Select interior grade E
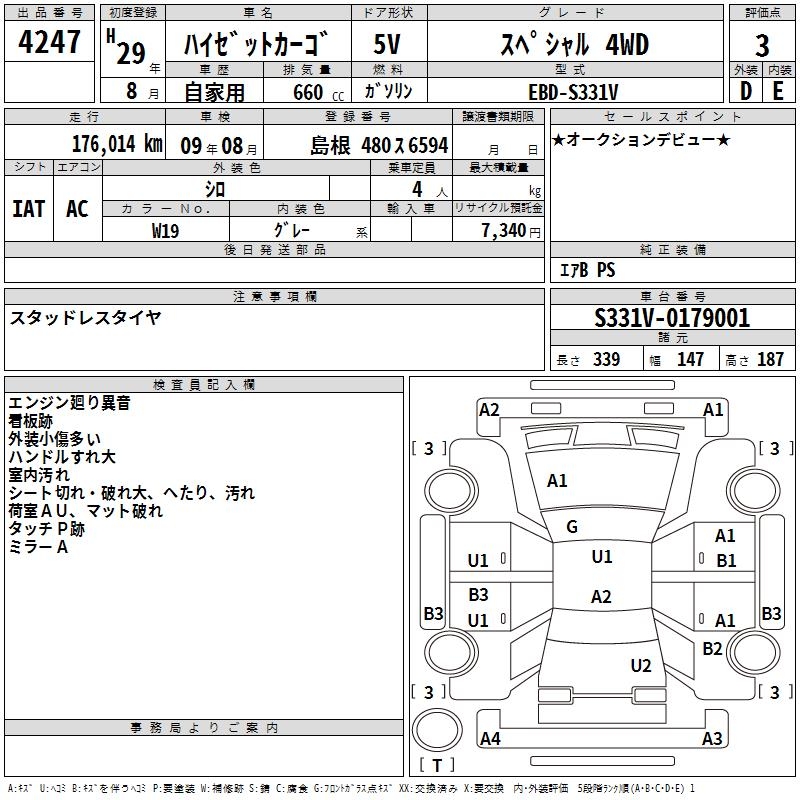The height and width of the screenshot is (800, 800). point(778,91)
